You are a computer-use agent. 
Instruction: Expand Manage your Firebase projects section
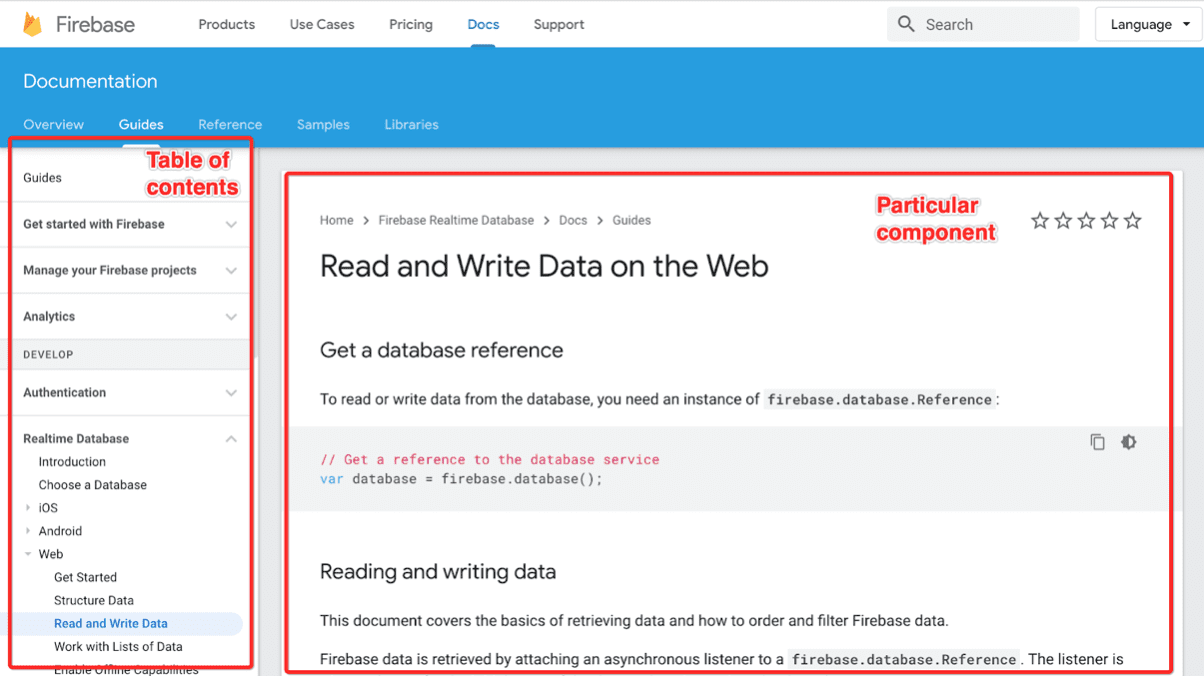click(x=231, y=271)
